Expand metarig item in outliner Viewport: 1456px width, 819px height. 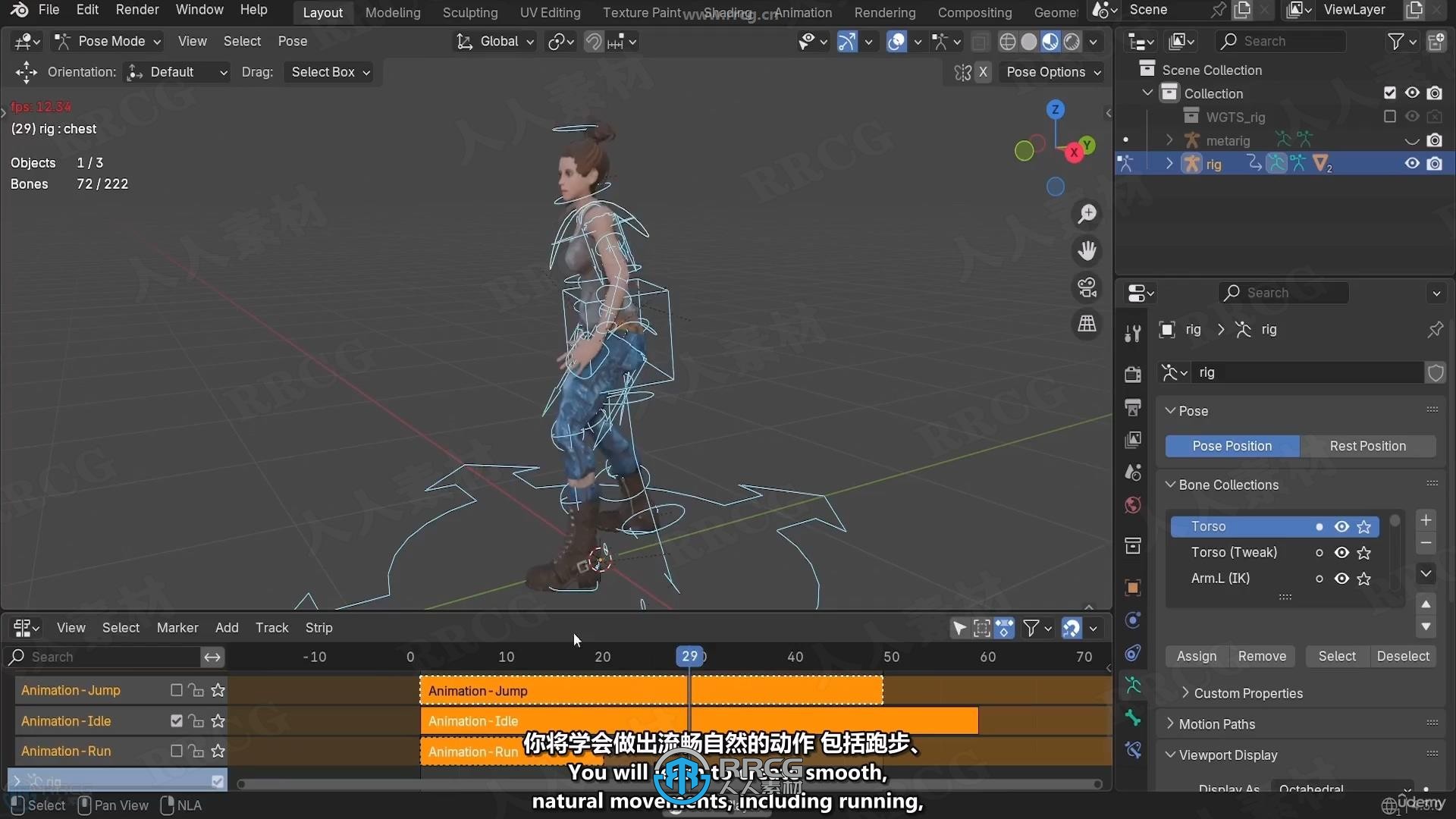tap(1169, 140)
